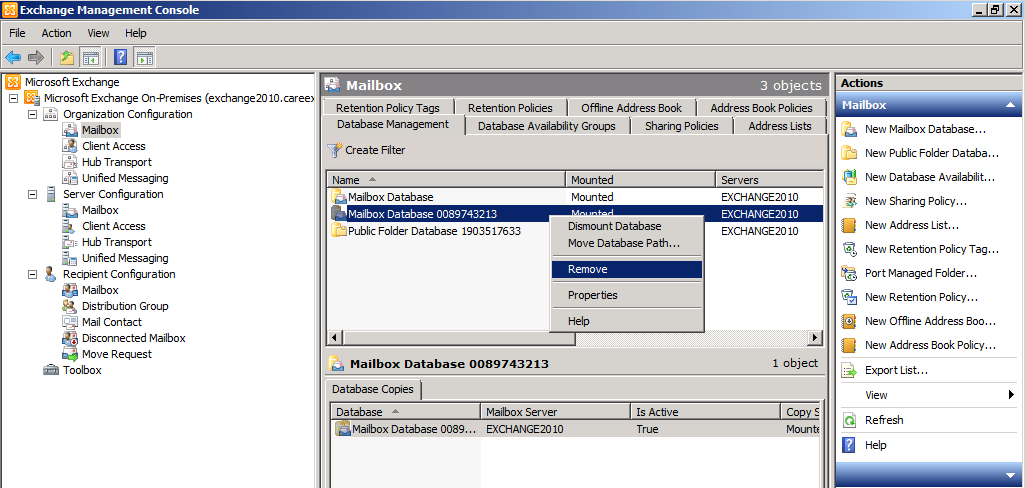The image size is (1026, 488).
Task: Switch to the Address Lists tab
Action: (x=780, y=126)
